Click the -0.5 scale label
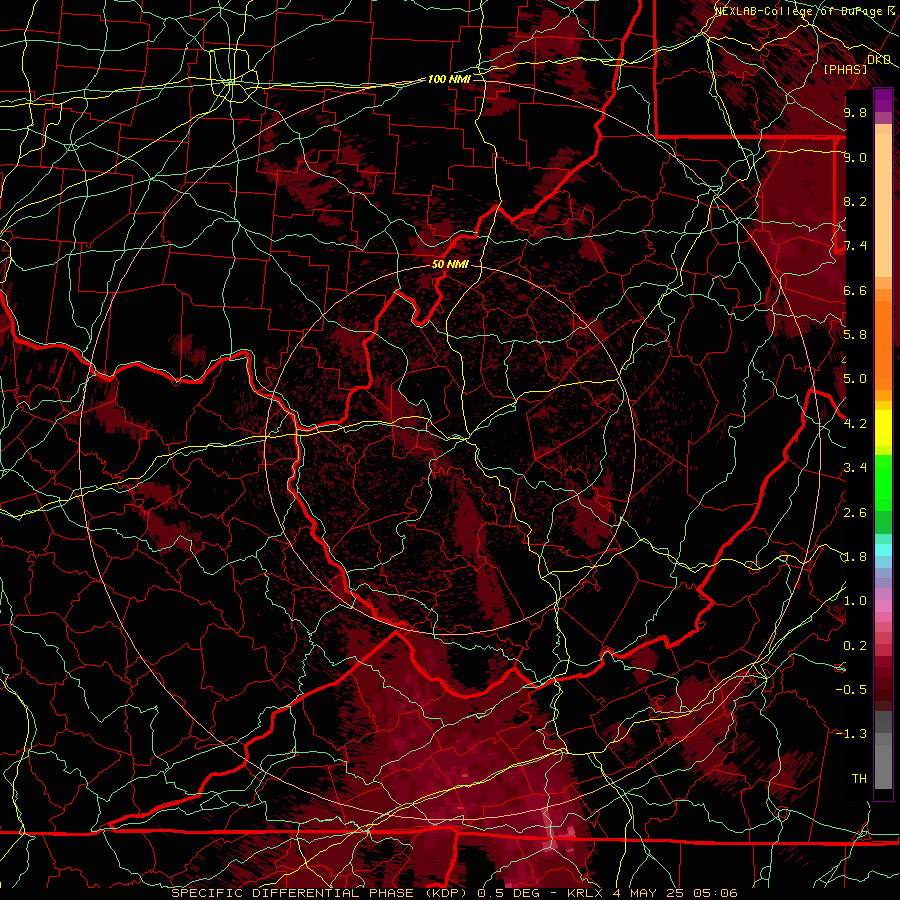This screenshot has height=900, width=900. click(851, 689)
